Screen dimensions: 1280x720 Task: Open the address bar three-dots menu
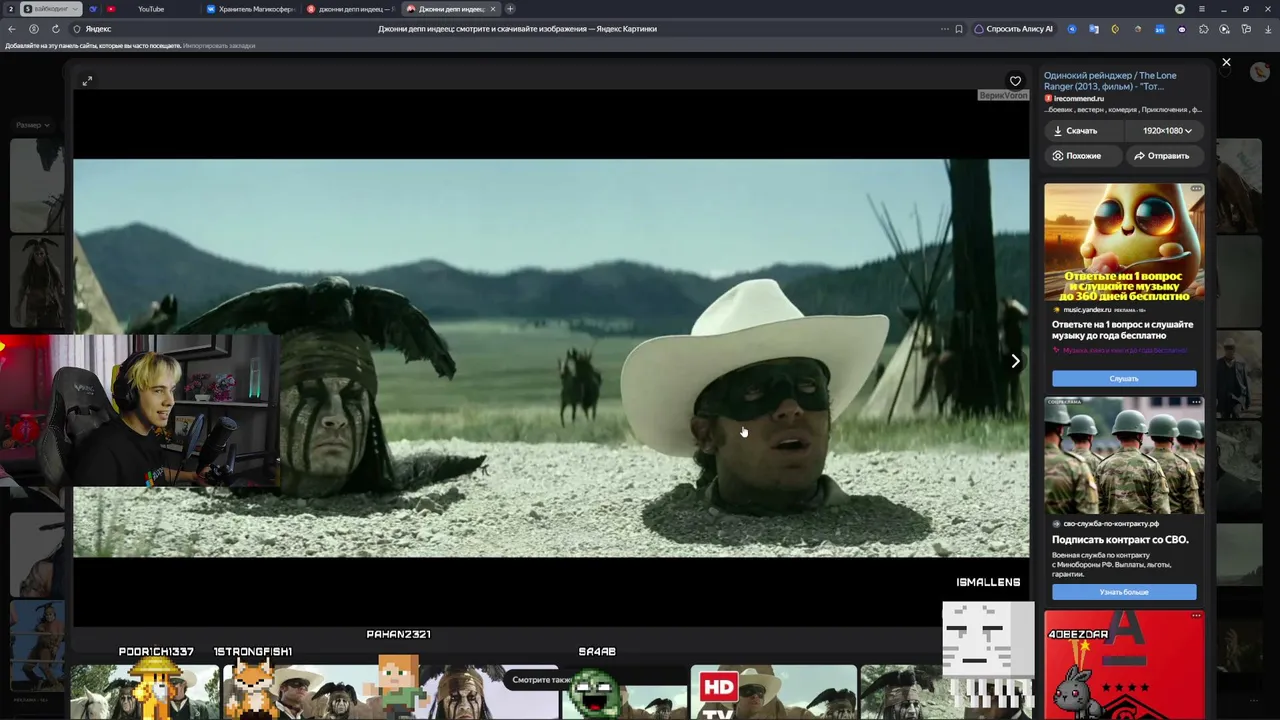[944, 29]
